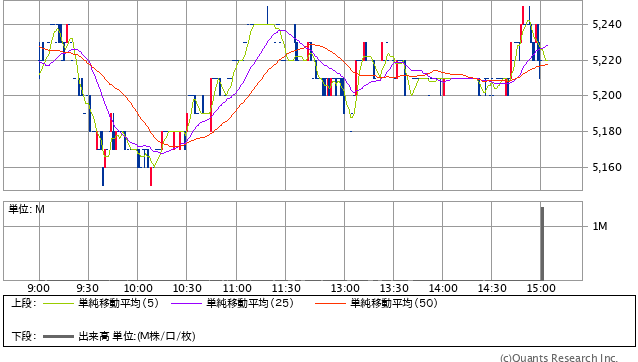Viewport: 638px width, 362px height.
Task: Click the 14:00 time axis label
Action: tap(443, 288)
